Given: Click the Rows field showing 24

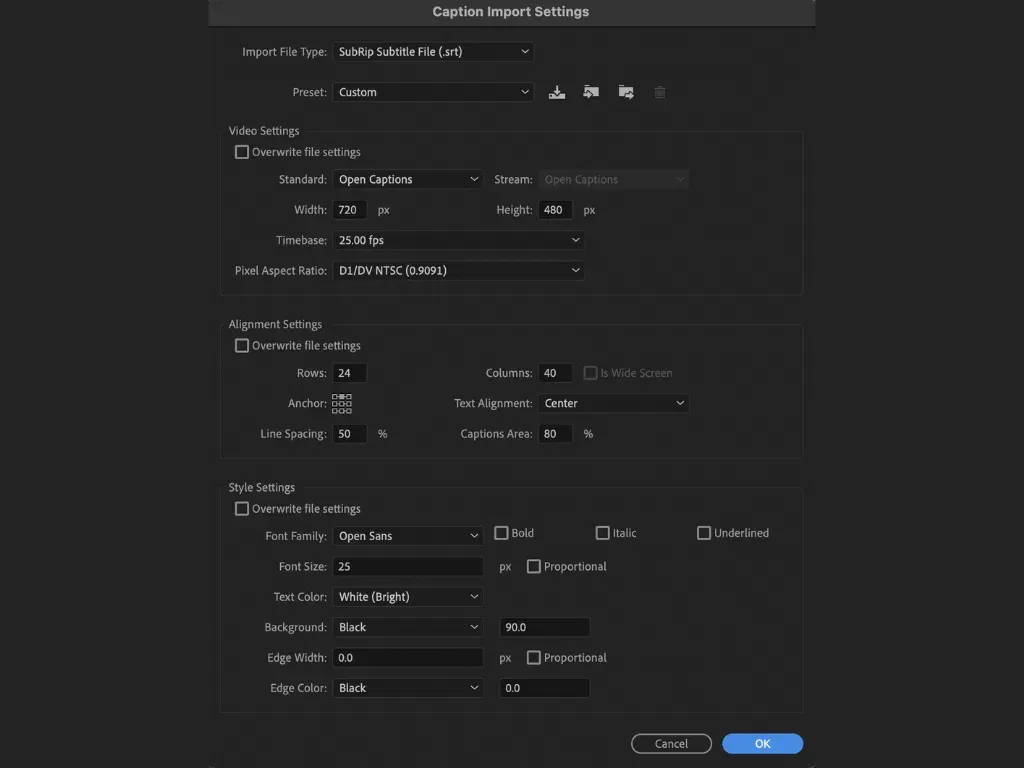Looking at the screenshot, I should pos(349,373).
